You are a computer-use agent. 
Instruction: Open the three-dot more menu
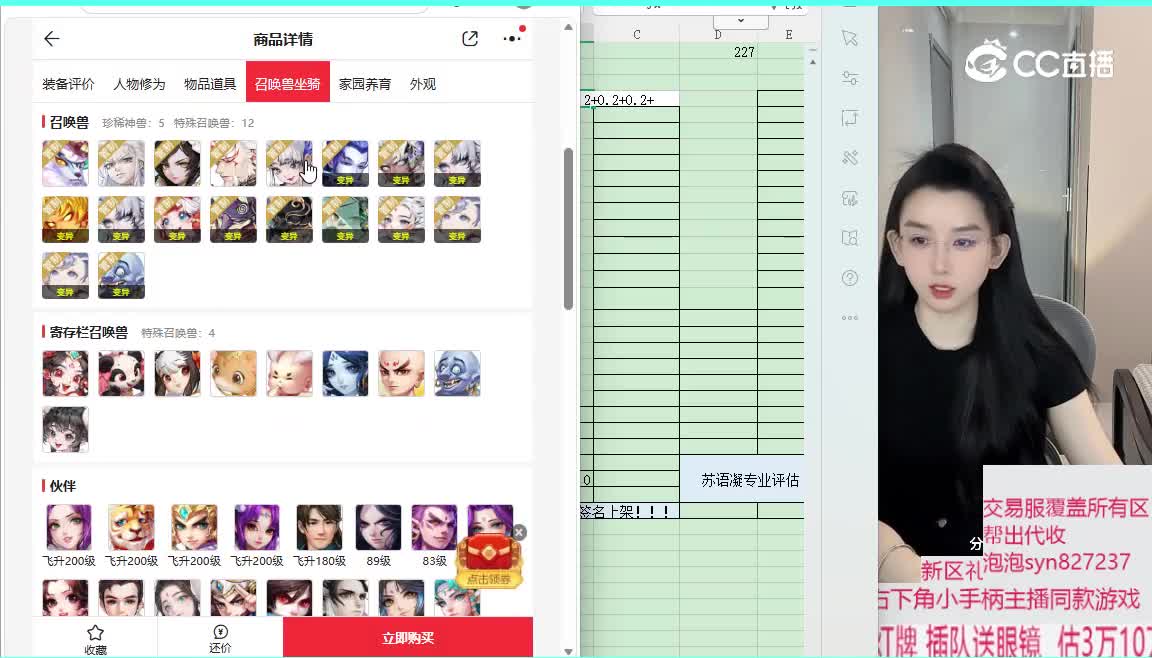click(x=512, y=39)
